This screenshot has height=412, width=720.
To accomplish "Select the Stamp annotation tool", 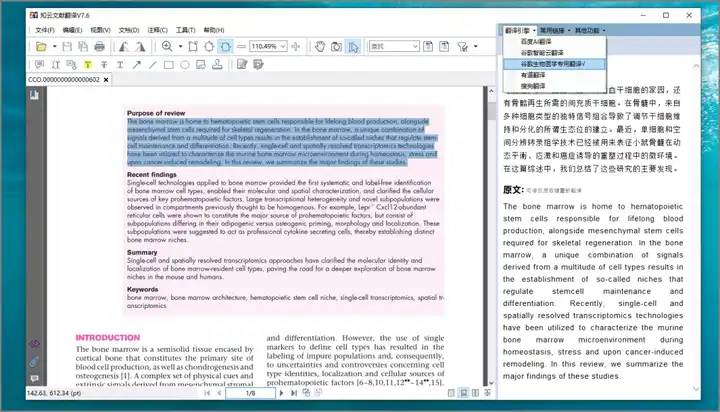I will [x=217, y=65].
